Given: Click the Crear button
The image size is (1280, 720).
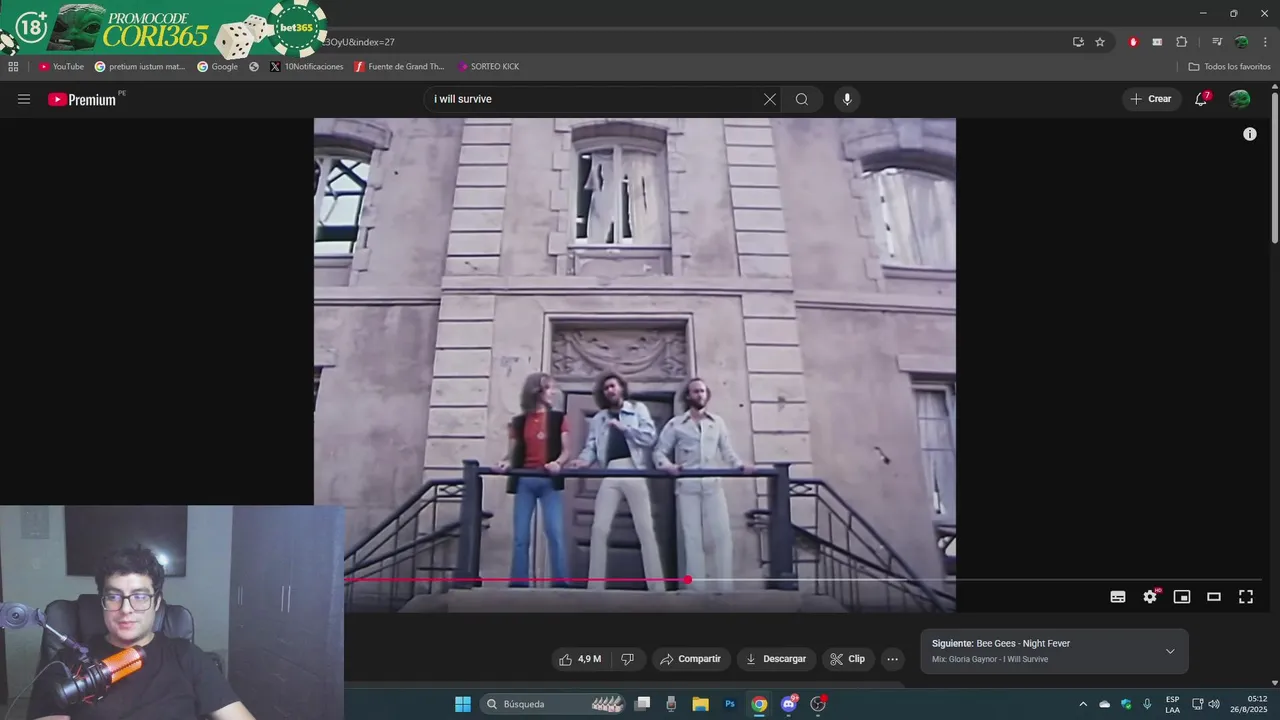Looking at the screenshot, I should coord(1151,99).
